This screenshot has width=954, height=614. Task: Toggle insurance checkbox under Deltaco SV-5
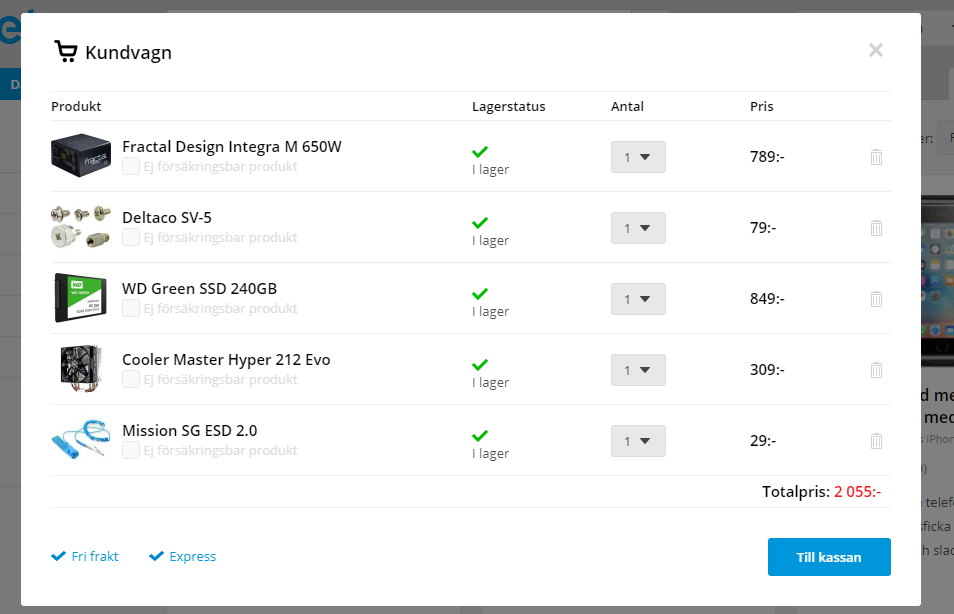click(x=131, y=237)
